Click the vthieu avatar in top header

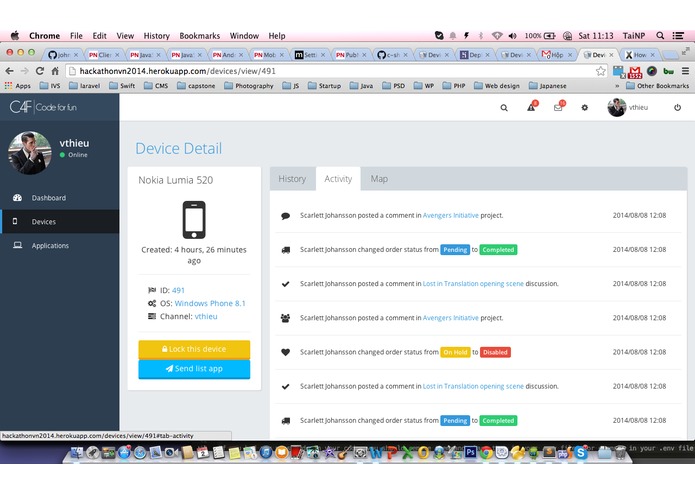tap(617, 107)
